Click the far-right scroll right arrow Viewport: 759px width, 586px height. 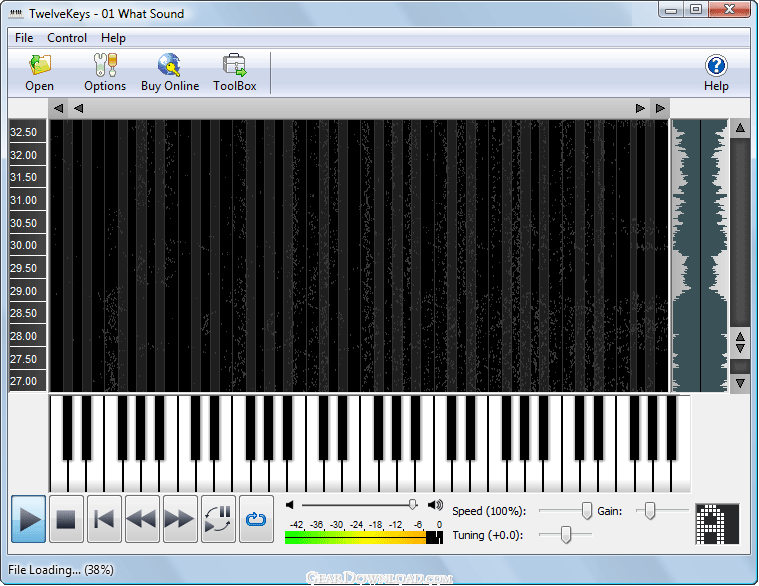point(660,108)
